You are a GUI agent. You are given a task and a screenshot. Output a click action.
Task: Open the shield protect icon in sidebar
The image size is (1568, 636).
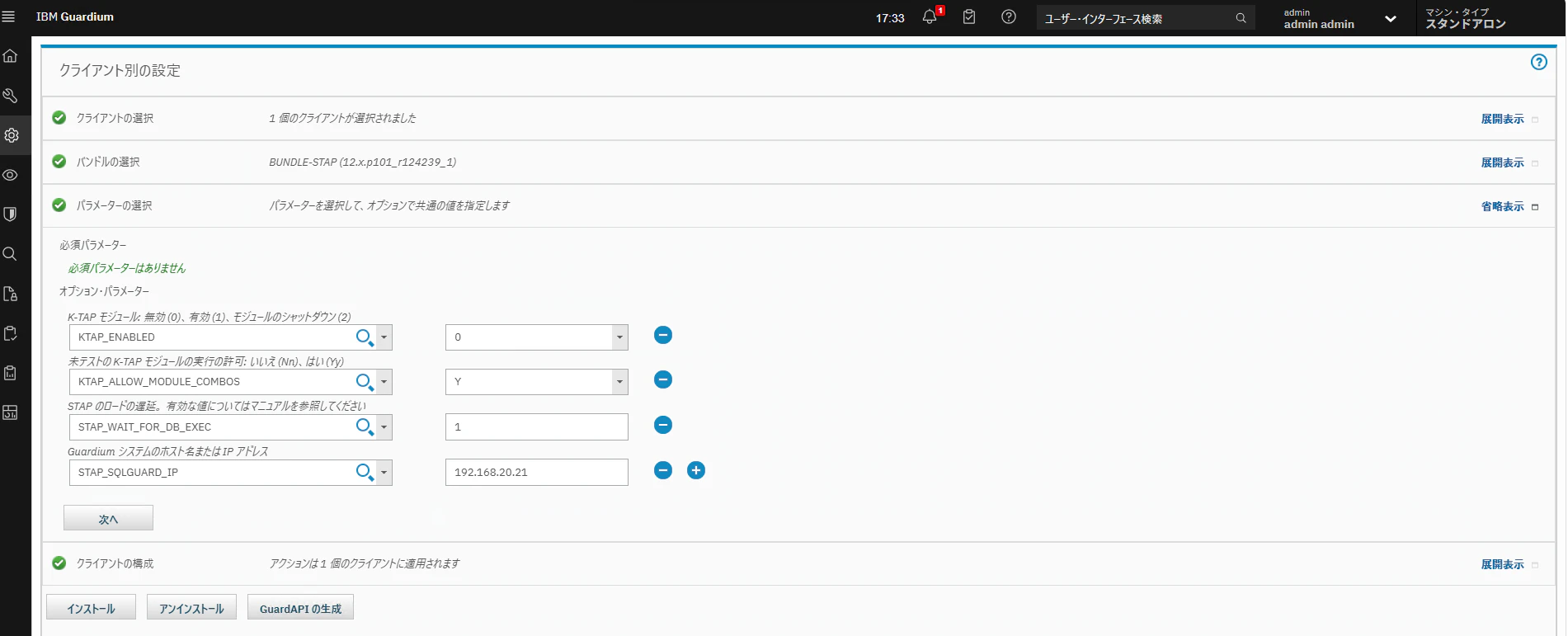(x=11, y=214)
